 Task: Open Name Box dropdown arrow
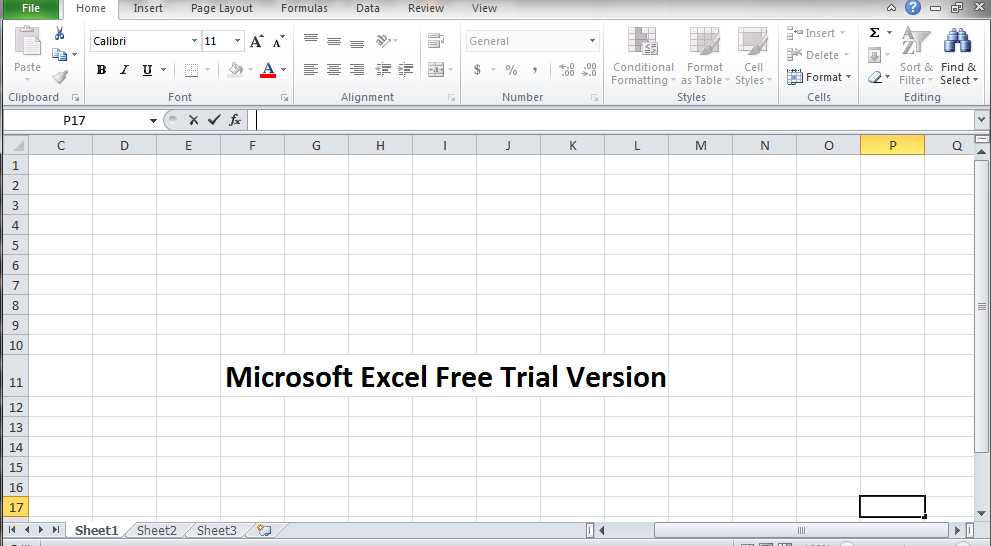(x=153, y=121)
